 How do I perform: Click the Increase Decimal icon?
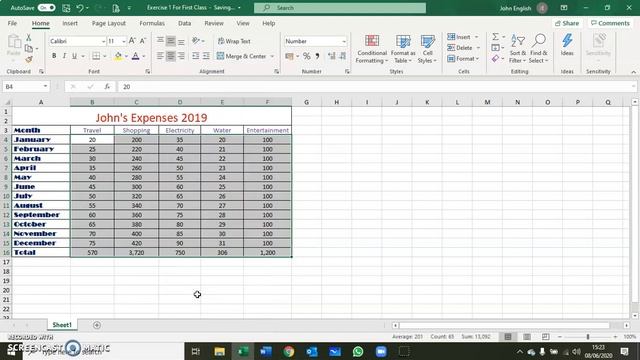[331, 56]
